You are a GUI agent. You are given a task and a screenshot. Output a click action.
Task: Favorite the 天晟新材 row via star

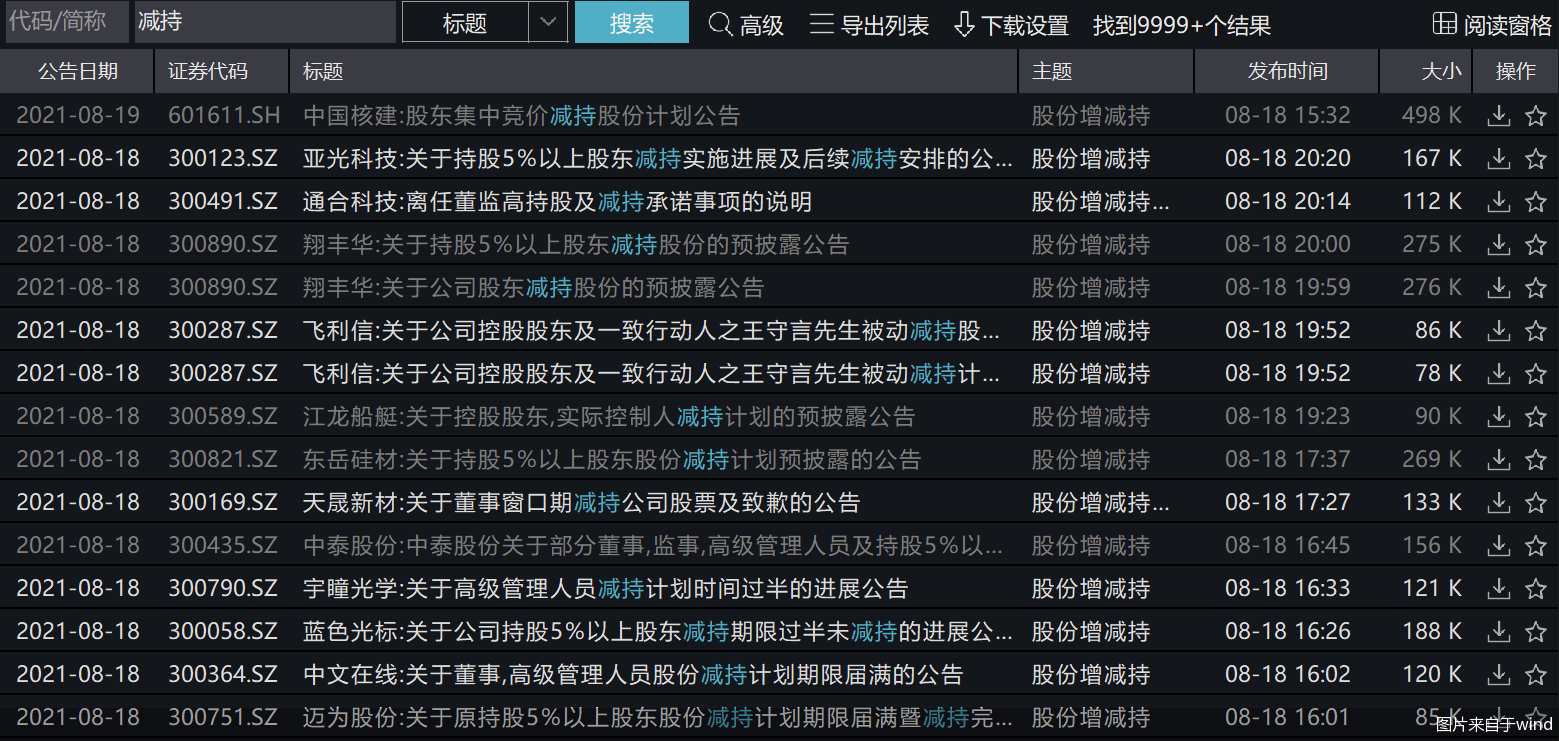coord(1536,503)
